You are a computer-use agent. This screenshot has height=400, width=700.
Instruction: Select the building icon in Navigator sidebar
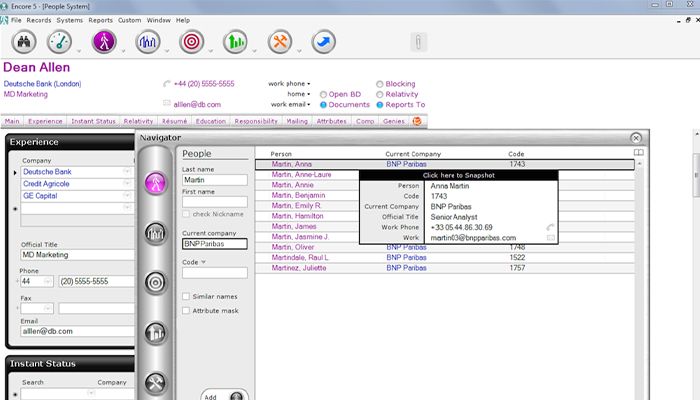(156, 333)
